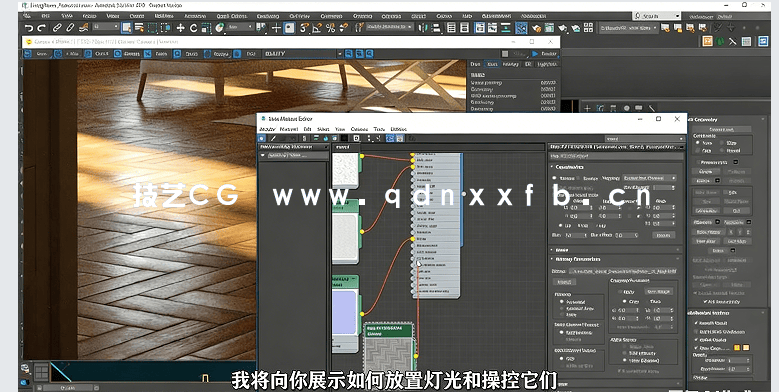Viewport: 779px width, 392px height.
Task: Toggle Isoline Display checkbox
Action: point(696,340)
